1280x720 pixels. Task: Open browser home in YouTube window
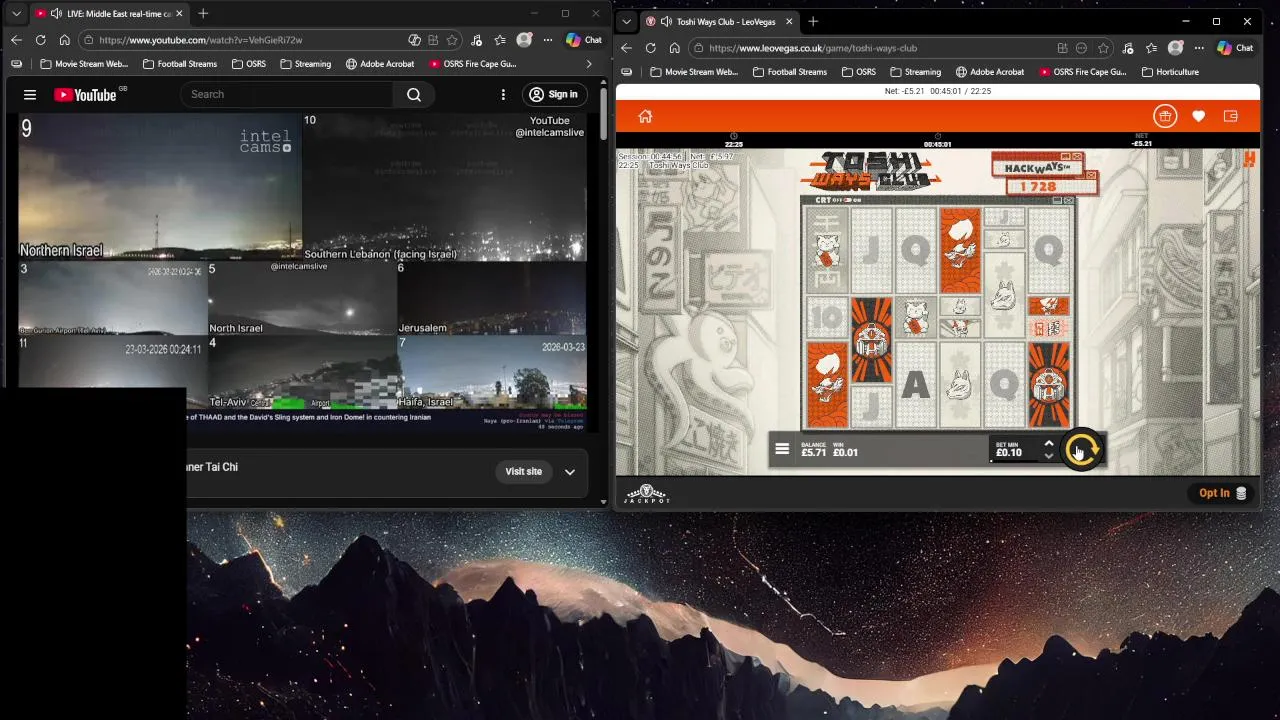pos(64,40)
